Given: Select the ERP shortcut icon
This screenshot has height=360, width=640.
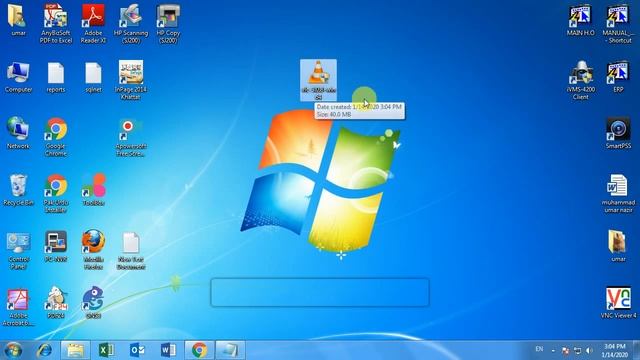Looking at the screenshot, I should [618, 77].
